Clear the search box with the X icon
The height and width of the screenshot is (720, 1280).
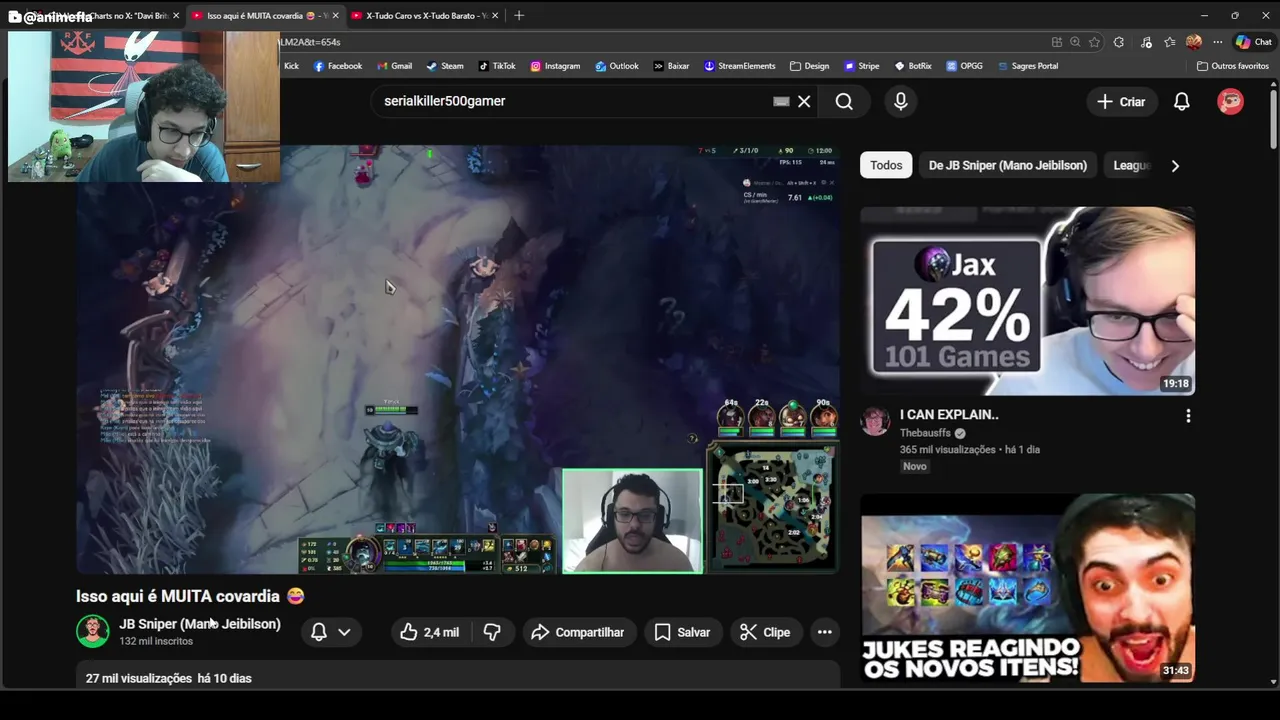point(804,101)
